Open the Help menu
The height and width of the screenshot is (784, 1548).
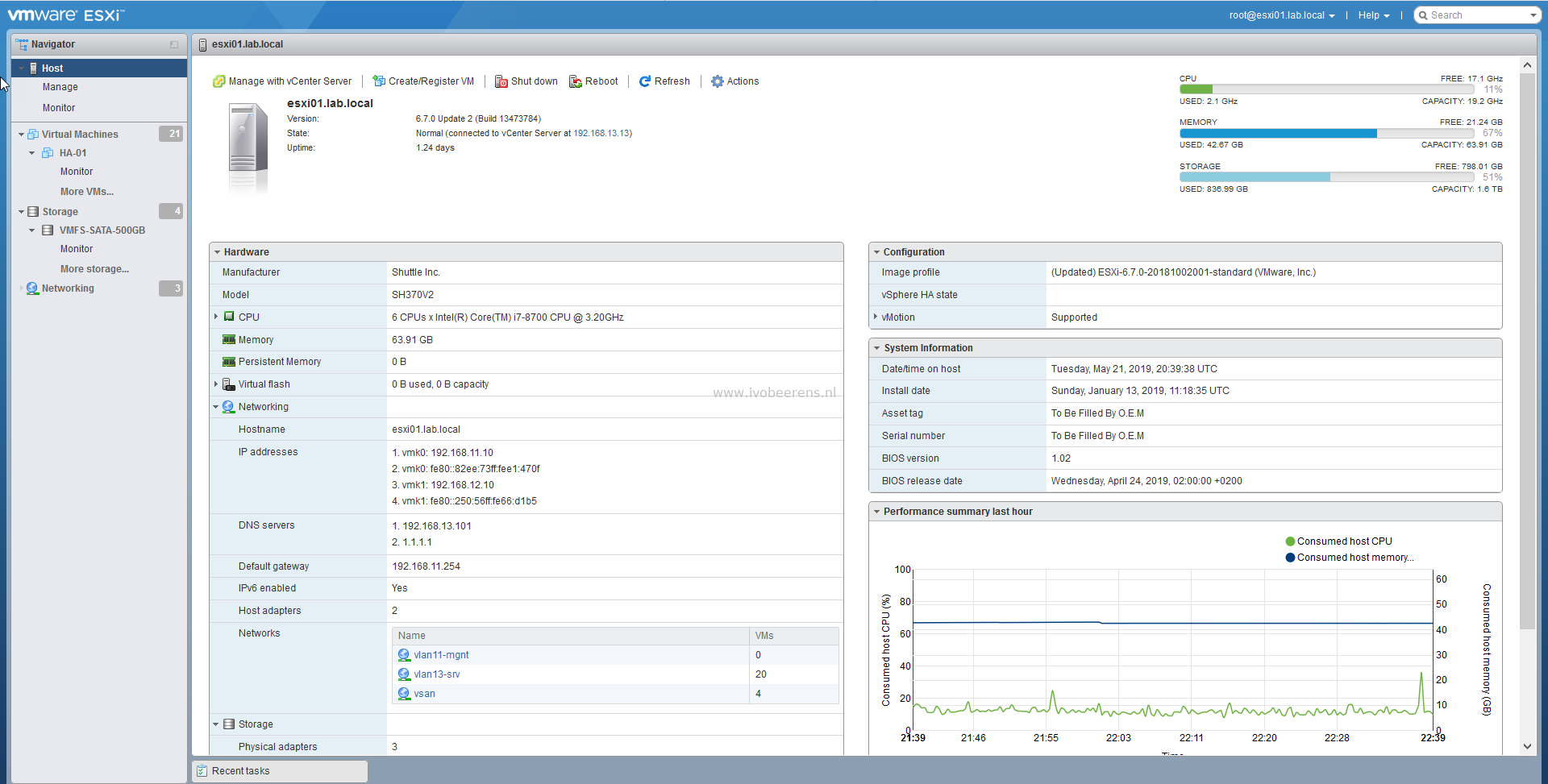1374,15
